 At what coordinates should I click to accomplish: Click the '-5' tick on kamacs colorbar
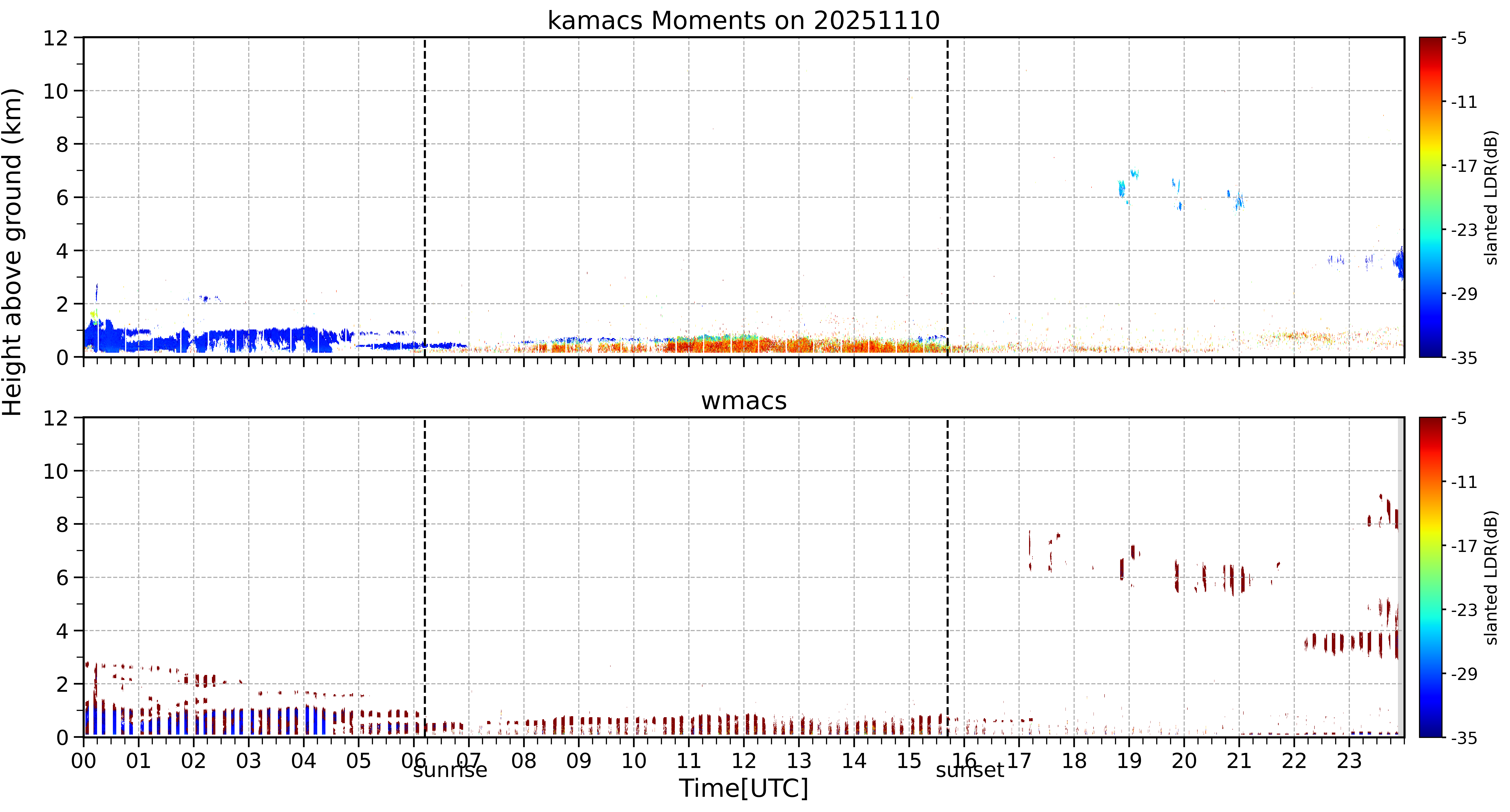(x=1459, y=39)
